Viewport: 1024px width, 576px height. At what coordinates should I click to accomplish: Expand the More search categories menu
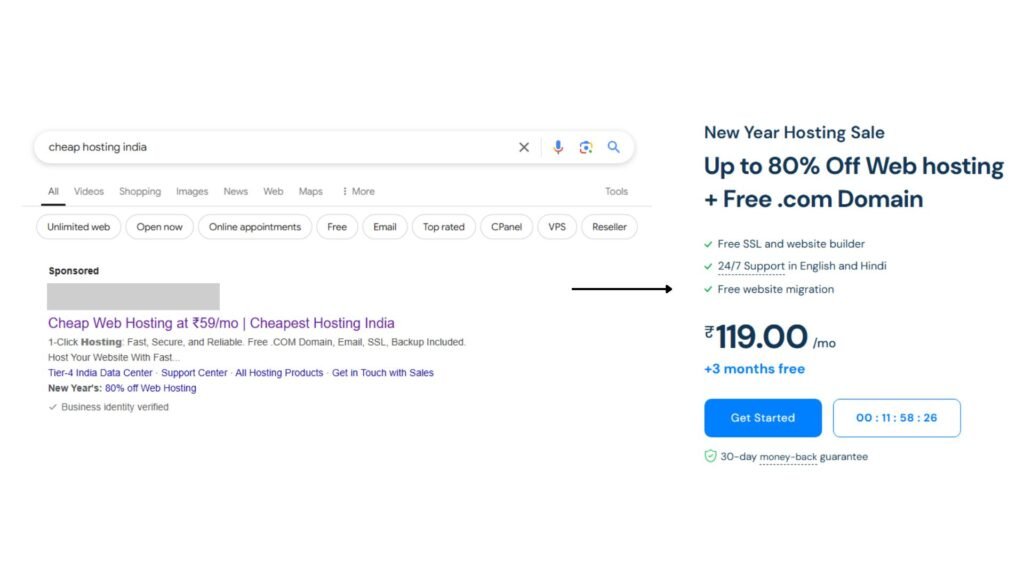point(359,191)
